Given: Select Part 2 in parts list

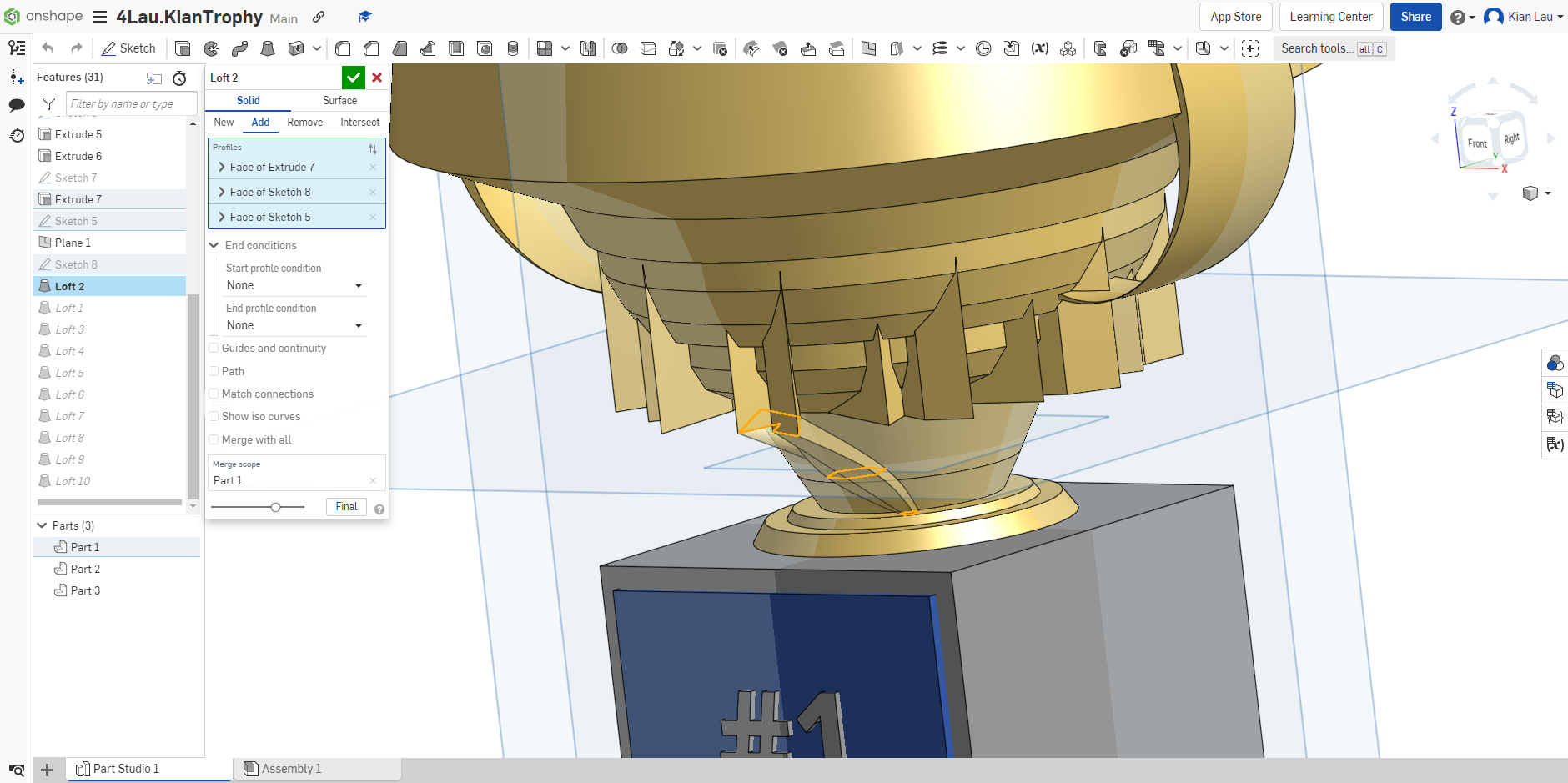Looking at the screenshot, I should coord(117,569).
